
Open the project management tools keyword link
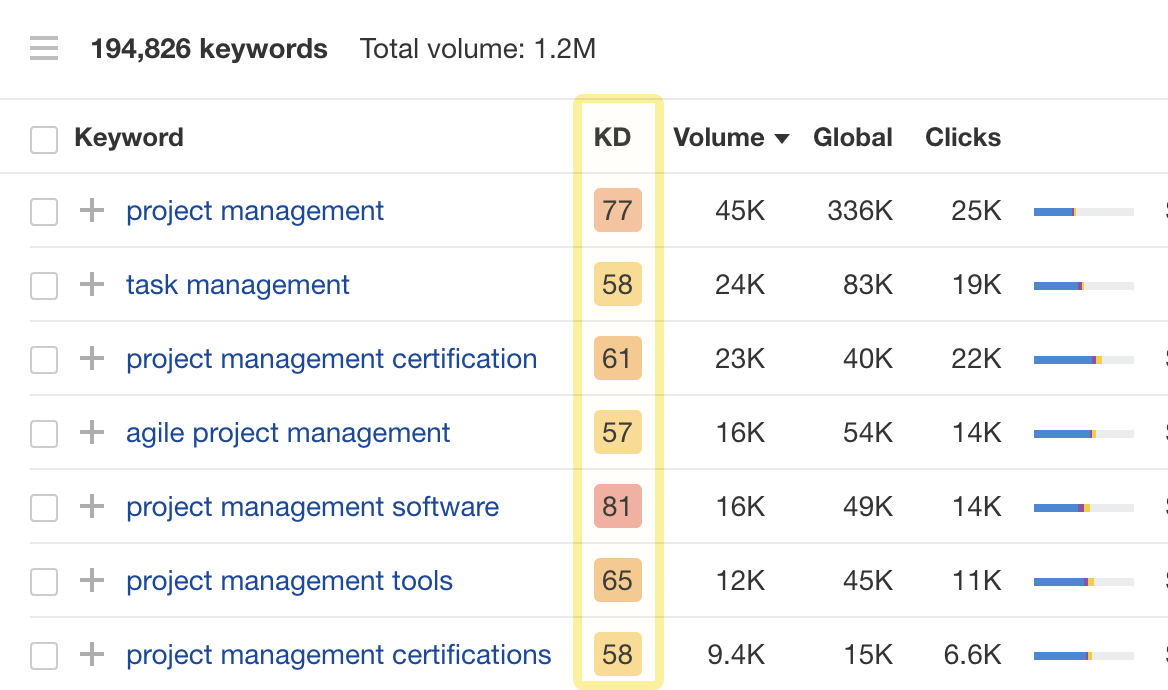tap(289, 581)
